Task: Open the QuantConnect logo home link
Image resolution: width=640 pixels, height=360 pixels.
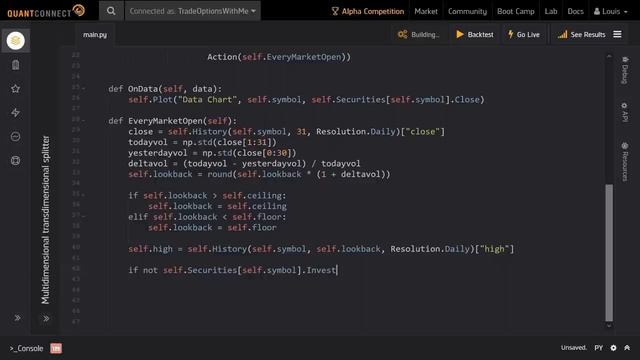Action: (x=46, y=11)
